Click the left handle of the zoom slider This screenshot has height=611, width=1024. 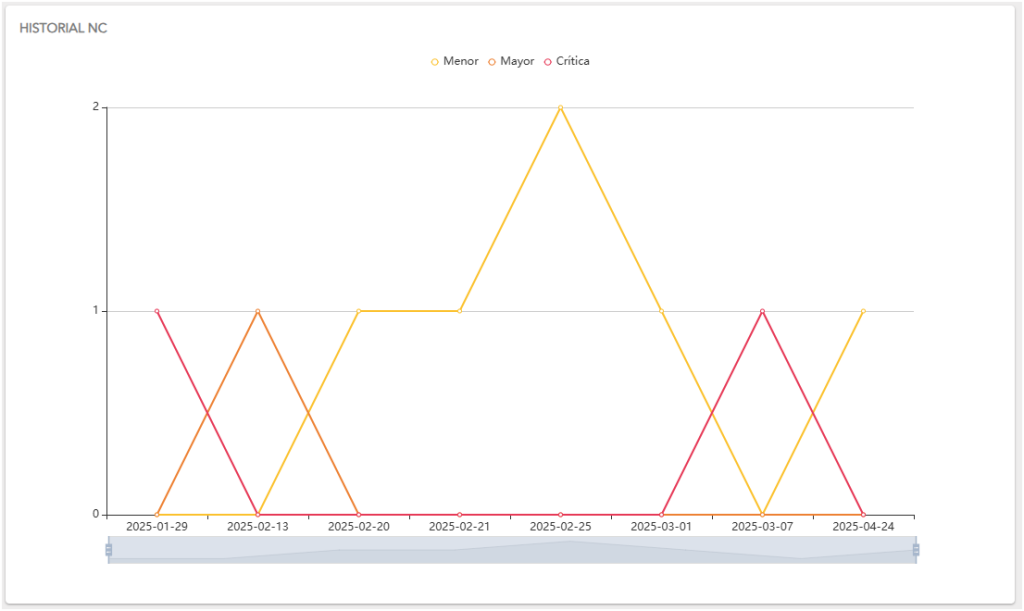click(108, 550)
